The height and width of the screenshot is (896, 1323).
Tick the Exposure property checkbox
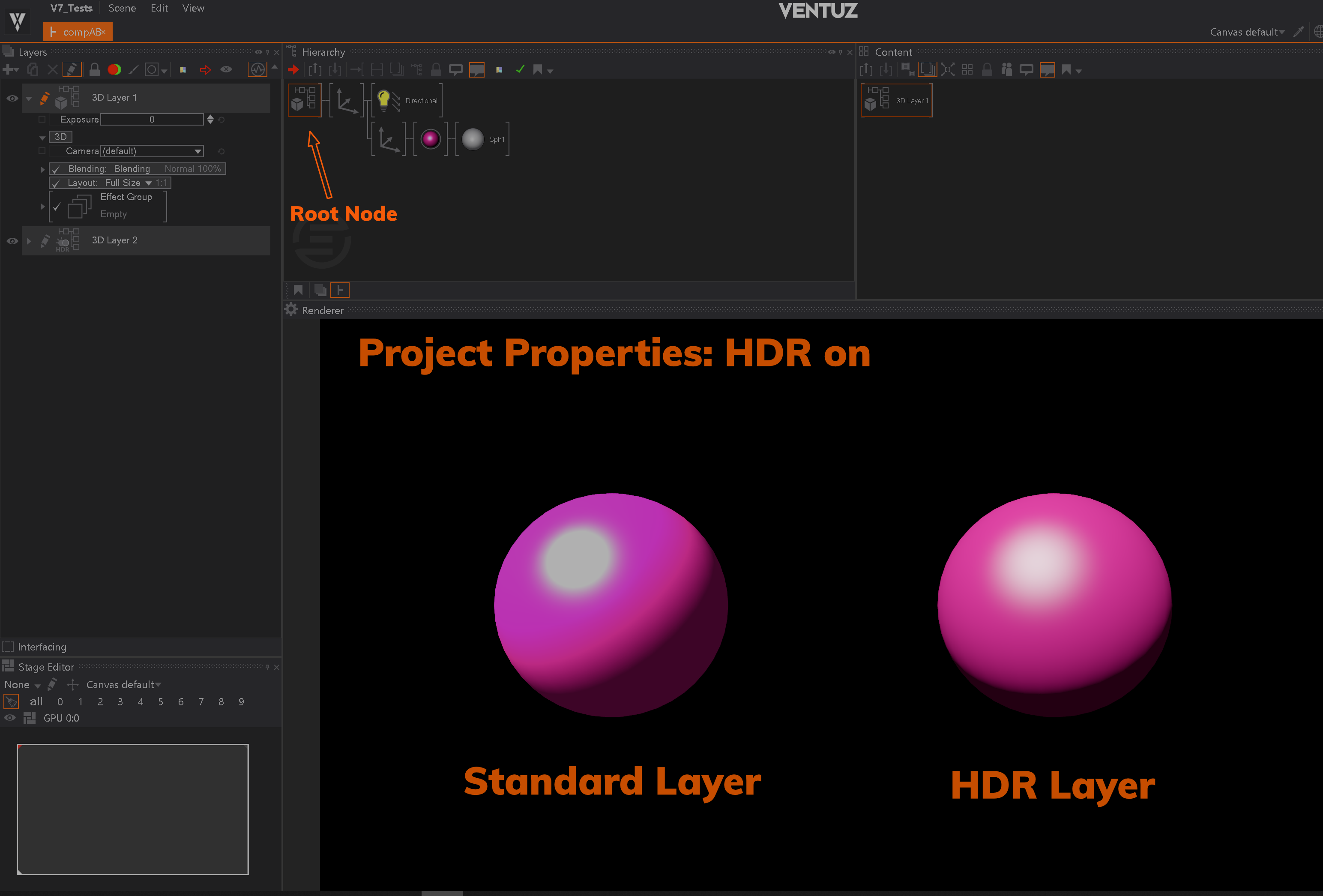42,120
